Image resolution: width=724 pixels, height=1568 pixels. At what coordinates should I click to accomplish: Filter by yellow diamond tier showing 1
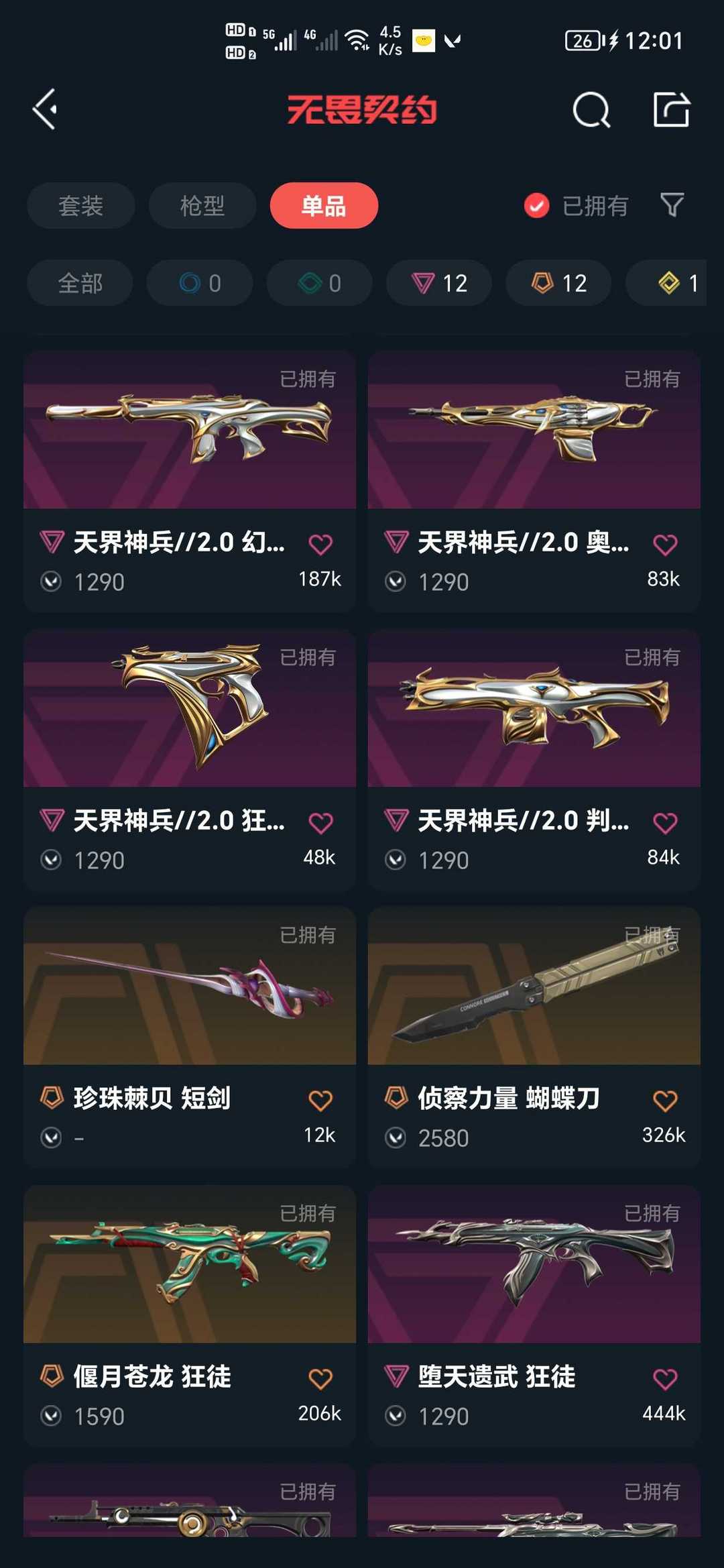pos(668,283)
